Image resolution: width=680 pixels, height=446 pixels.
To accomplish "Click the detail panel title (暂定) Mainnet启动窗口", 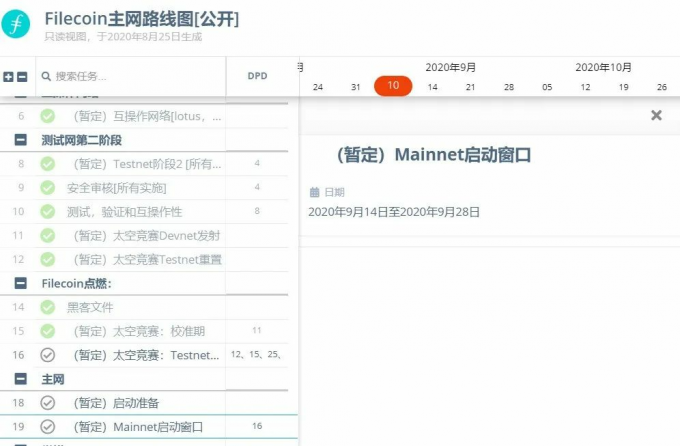I will [x=434, y=155].
